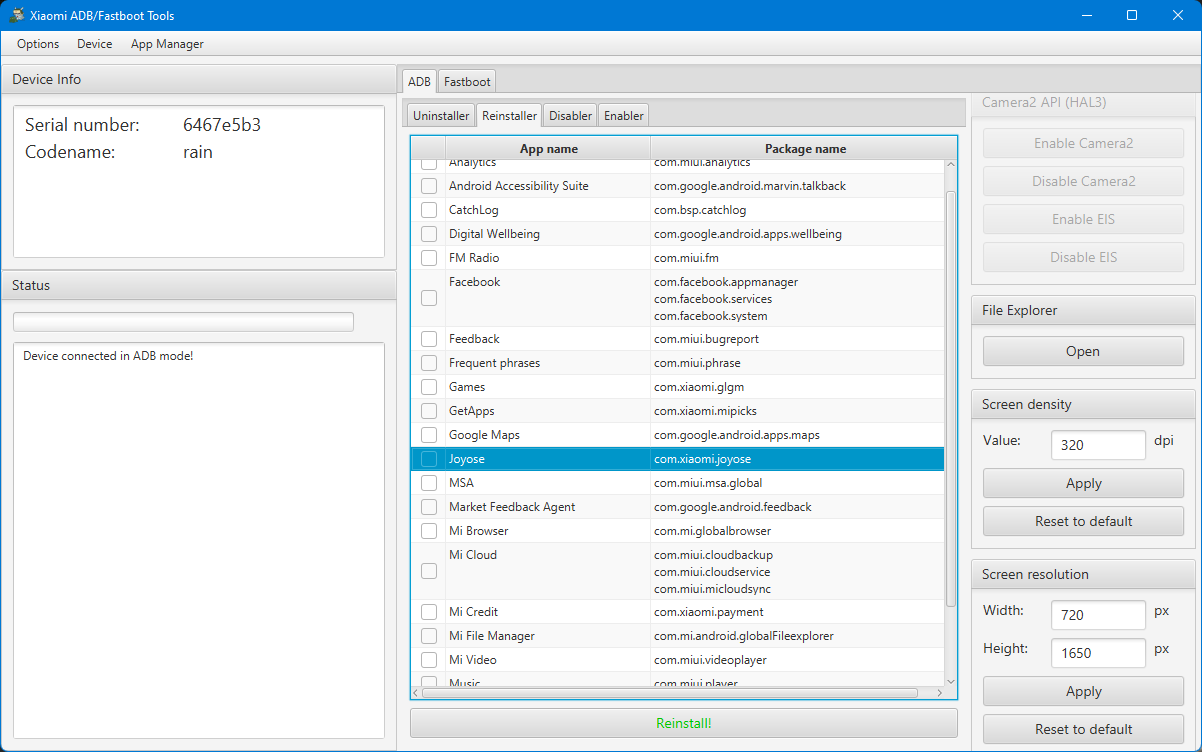Check the Market Feedback Agent checkbox
This screenshot has height=752, width=1202.
[x=429, y=507]
